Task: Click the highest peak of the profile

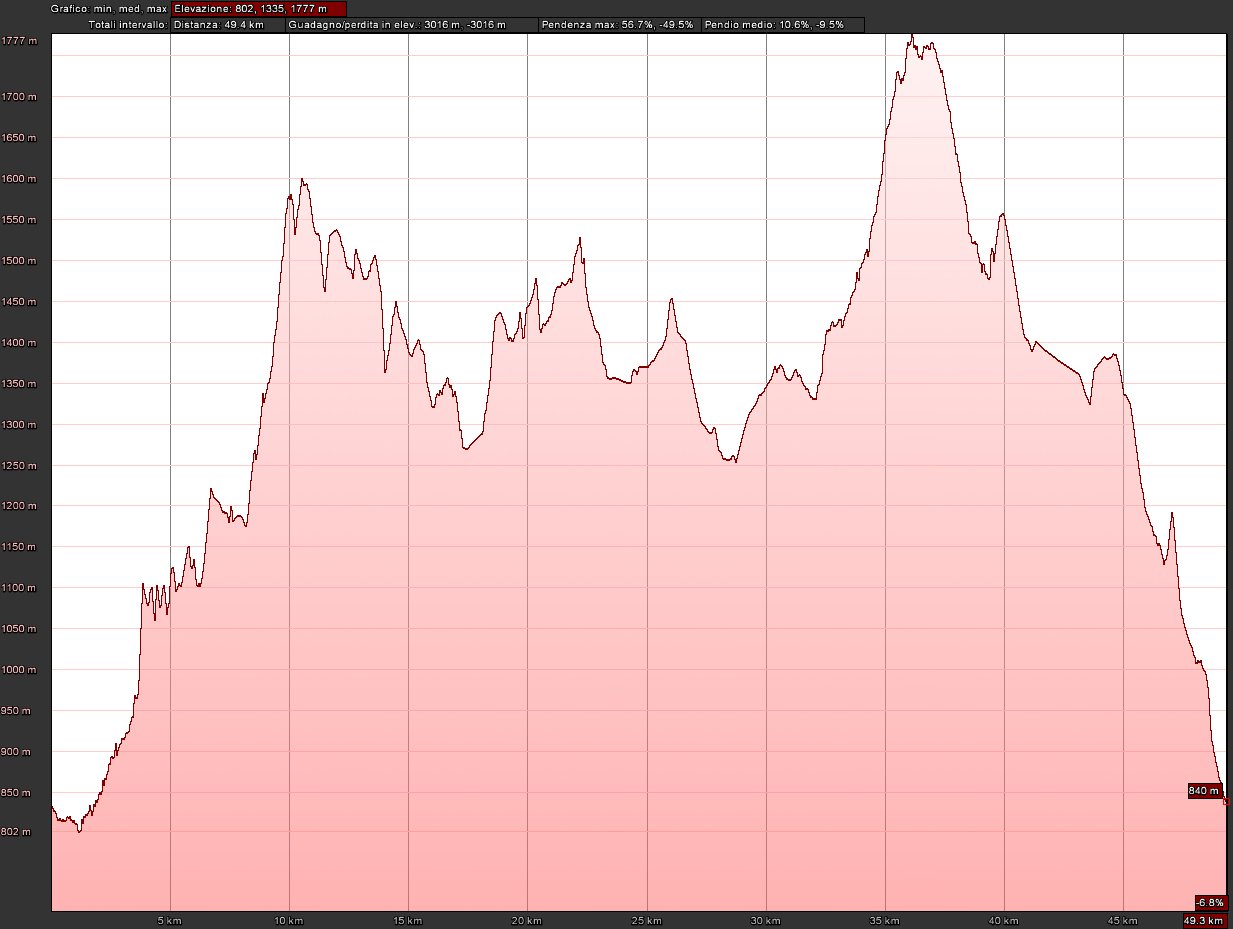Action: (911, 36)
